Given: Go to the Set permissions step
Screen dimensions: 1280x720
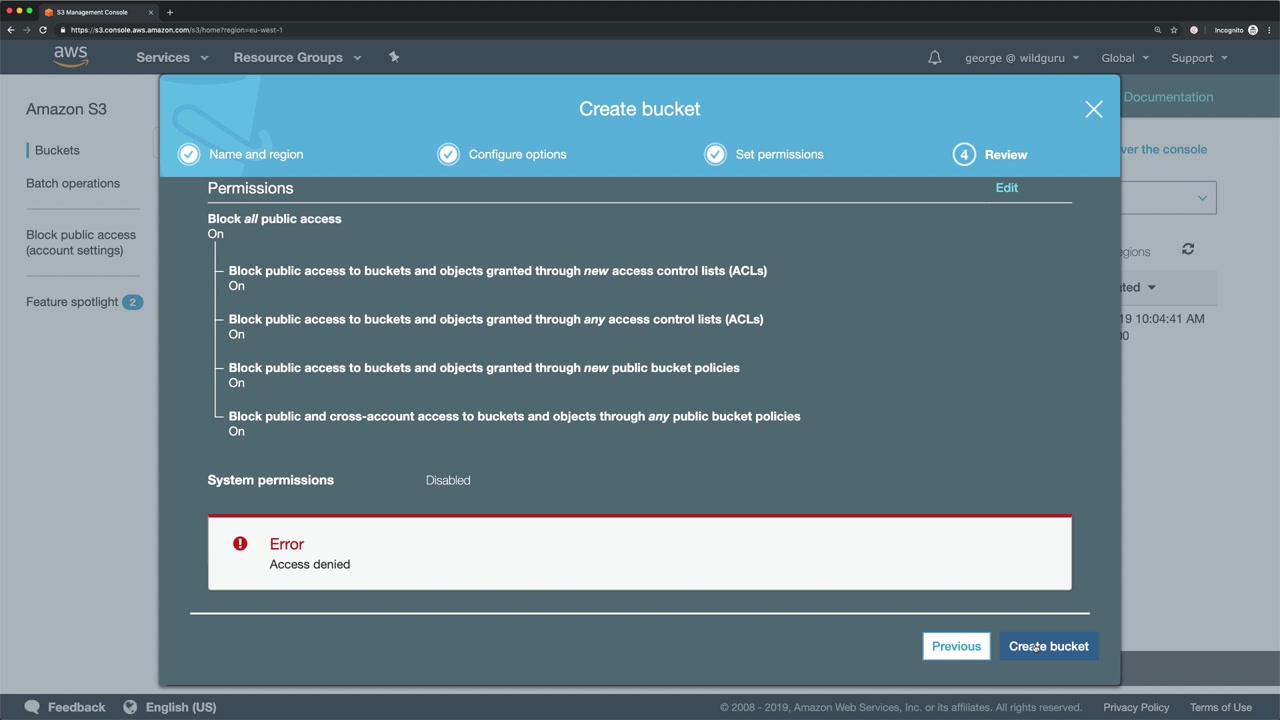Looking at the screenshot, I should click(x=779, y=154).
